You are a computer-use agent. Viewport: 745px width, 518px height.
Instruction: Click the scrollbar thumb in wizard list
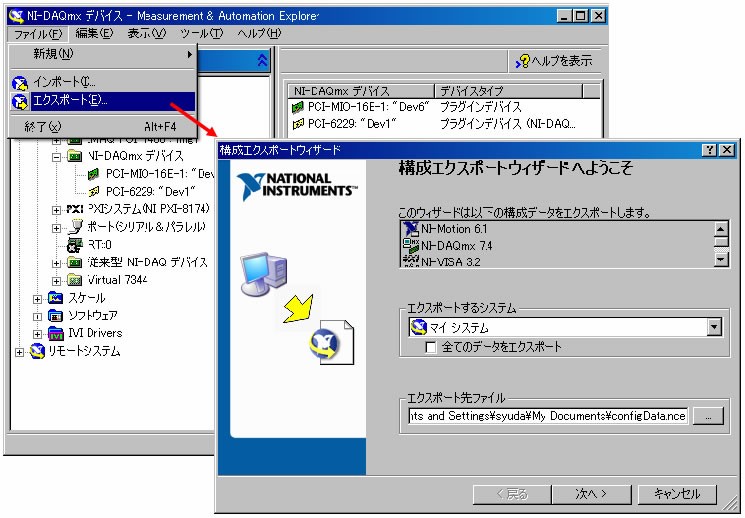point(721,241)
